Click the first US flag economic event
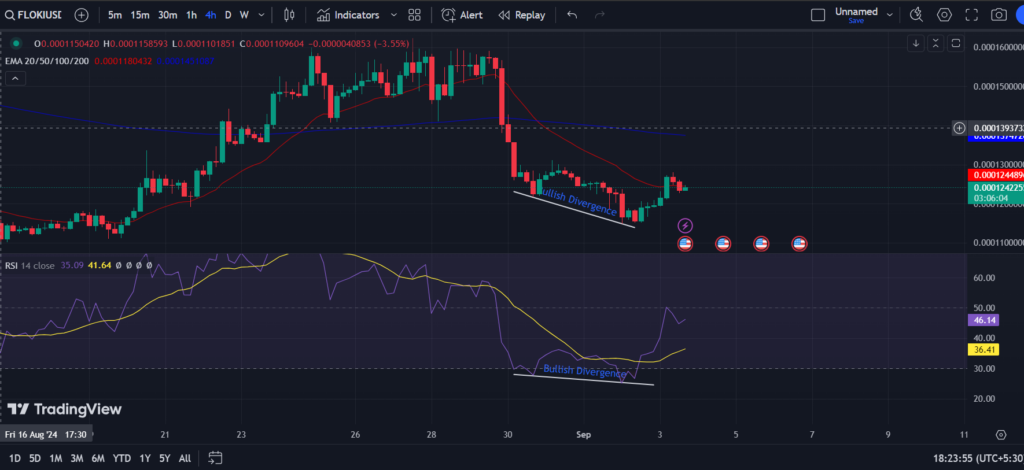The height and width of the screenshot is (470, 1024). tap(685, 244)
